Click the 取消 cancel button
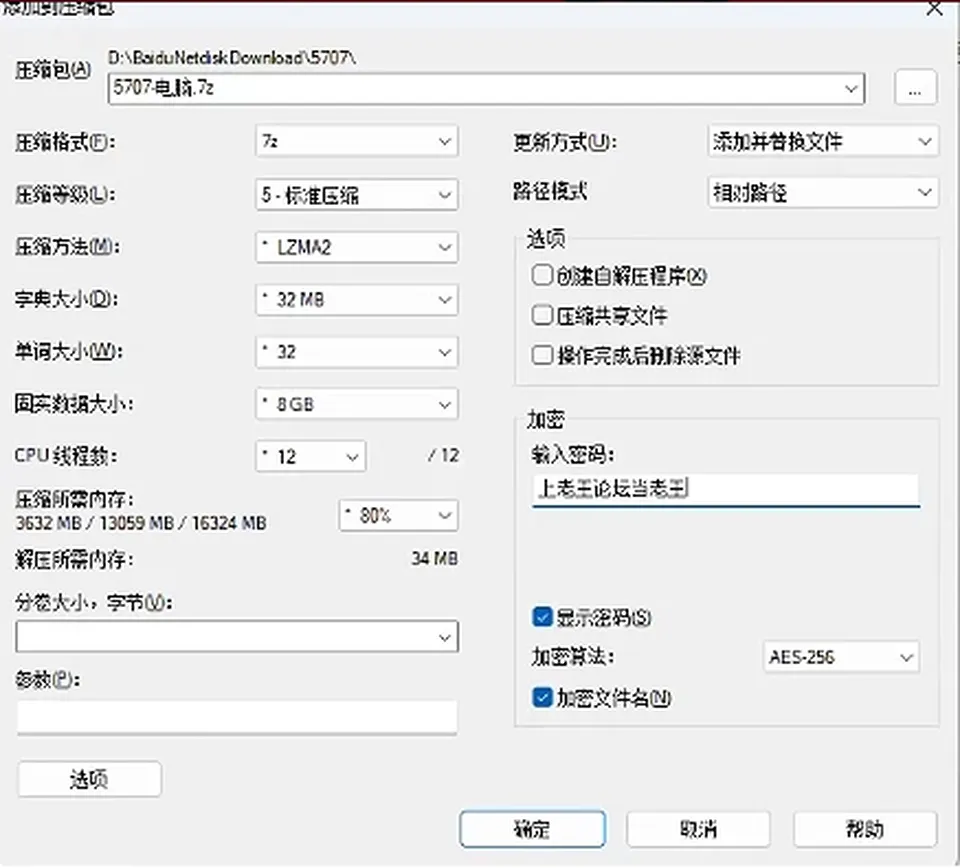 [698, 829]
